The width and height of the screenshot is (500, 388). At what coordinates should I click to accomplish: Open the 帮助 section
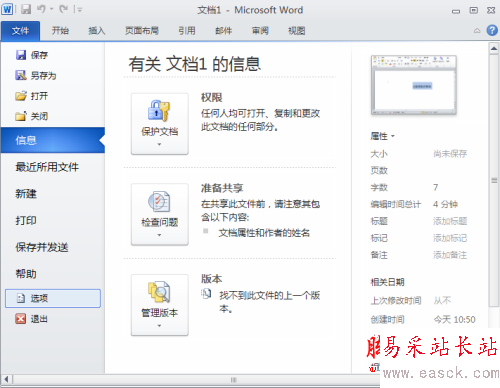(x=26, y=274)
